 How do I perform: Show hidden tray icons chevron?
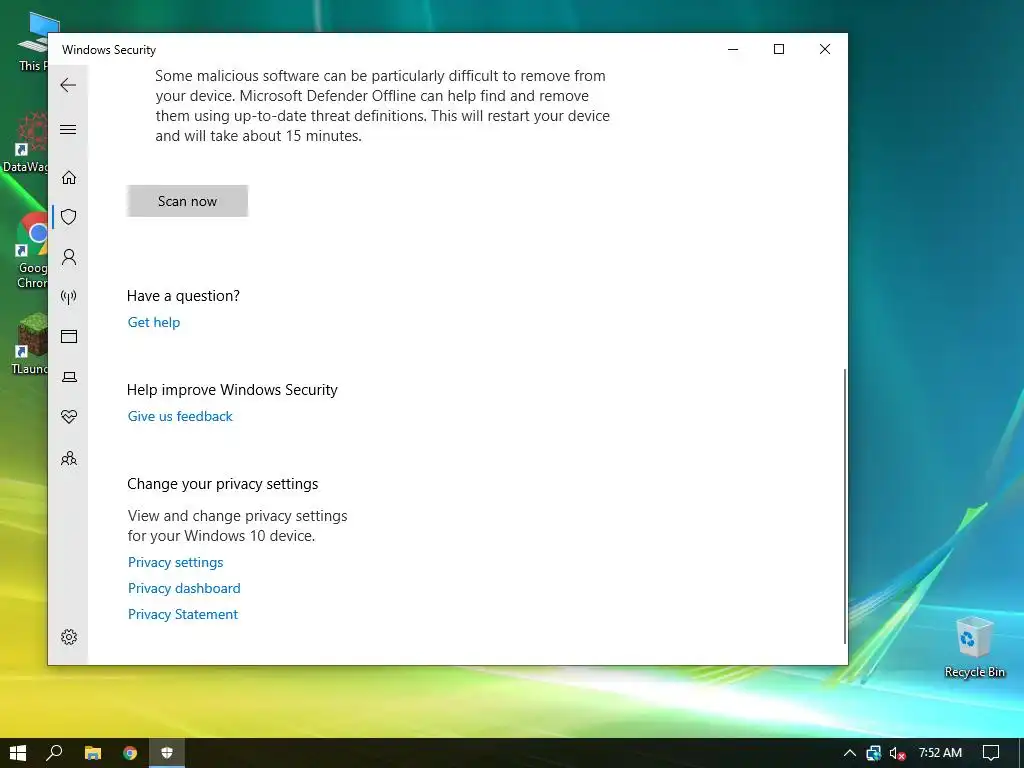click(850, 753)
